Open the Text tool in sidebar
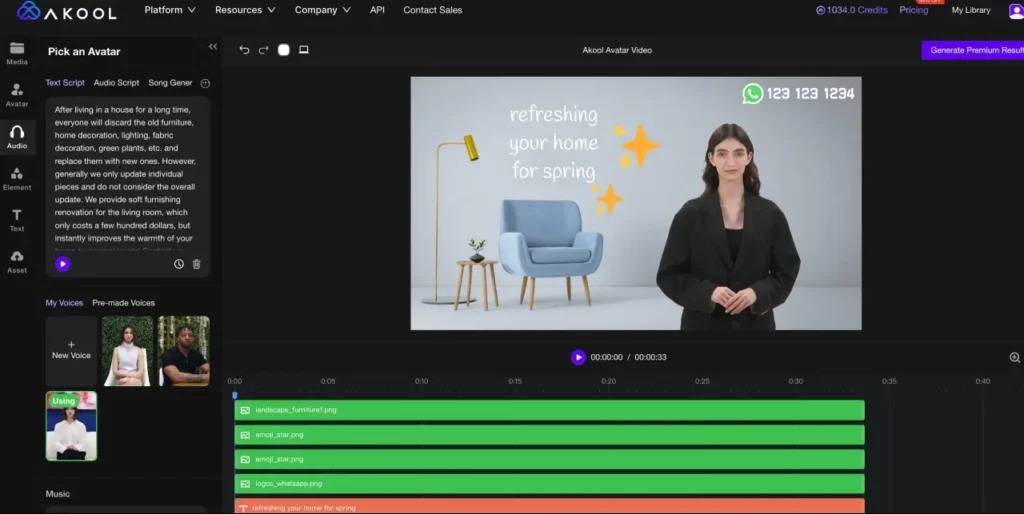1024x514 pixels. (x=17, y=220)
